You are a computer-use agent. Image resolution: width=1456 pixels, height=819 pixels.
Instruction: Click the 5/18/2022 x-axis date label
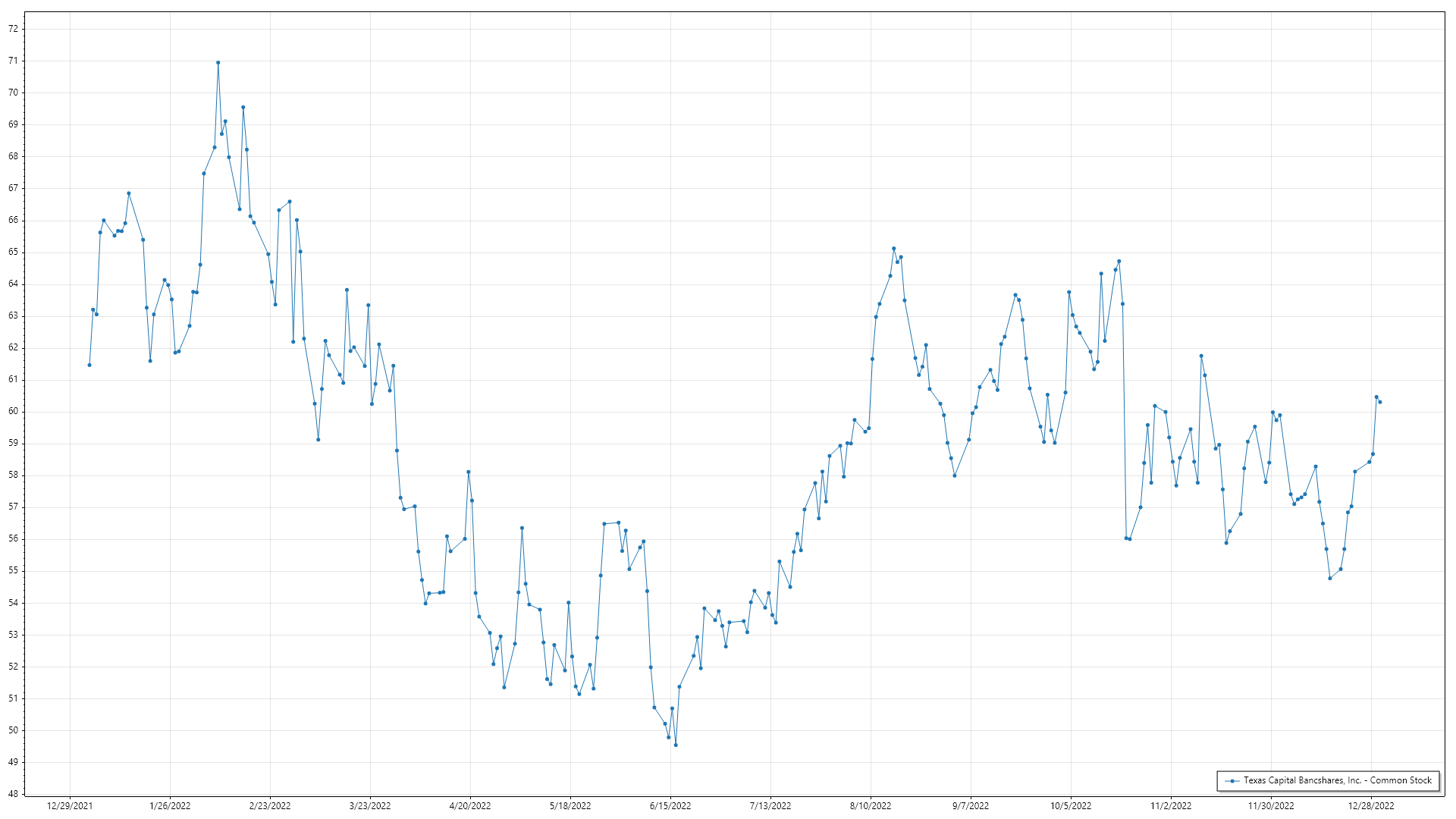pyautogui.click(x=570, y=806)
